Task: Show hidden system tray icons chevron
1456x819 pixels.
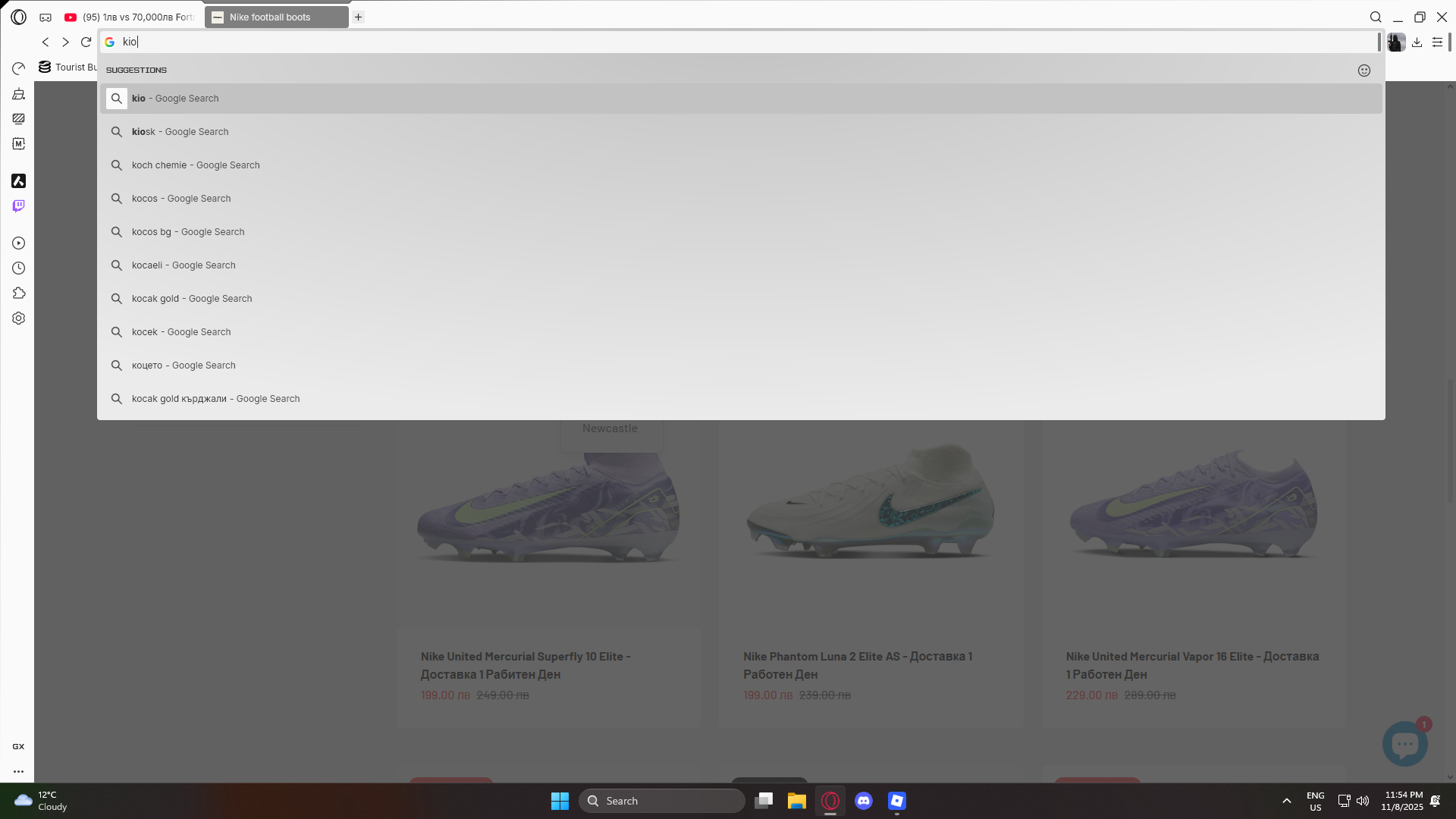Action: [1286, 801]
